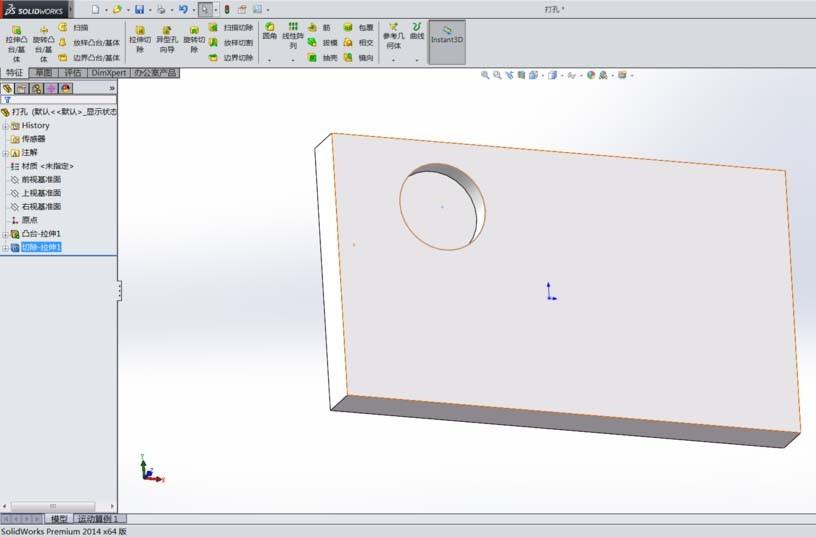Click the Undo arrow icon
The image size is (816, 537).
tap(183, 9)
